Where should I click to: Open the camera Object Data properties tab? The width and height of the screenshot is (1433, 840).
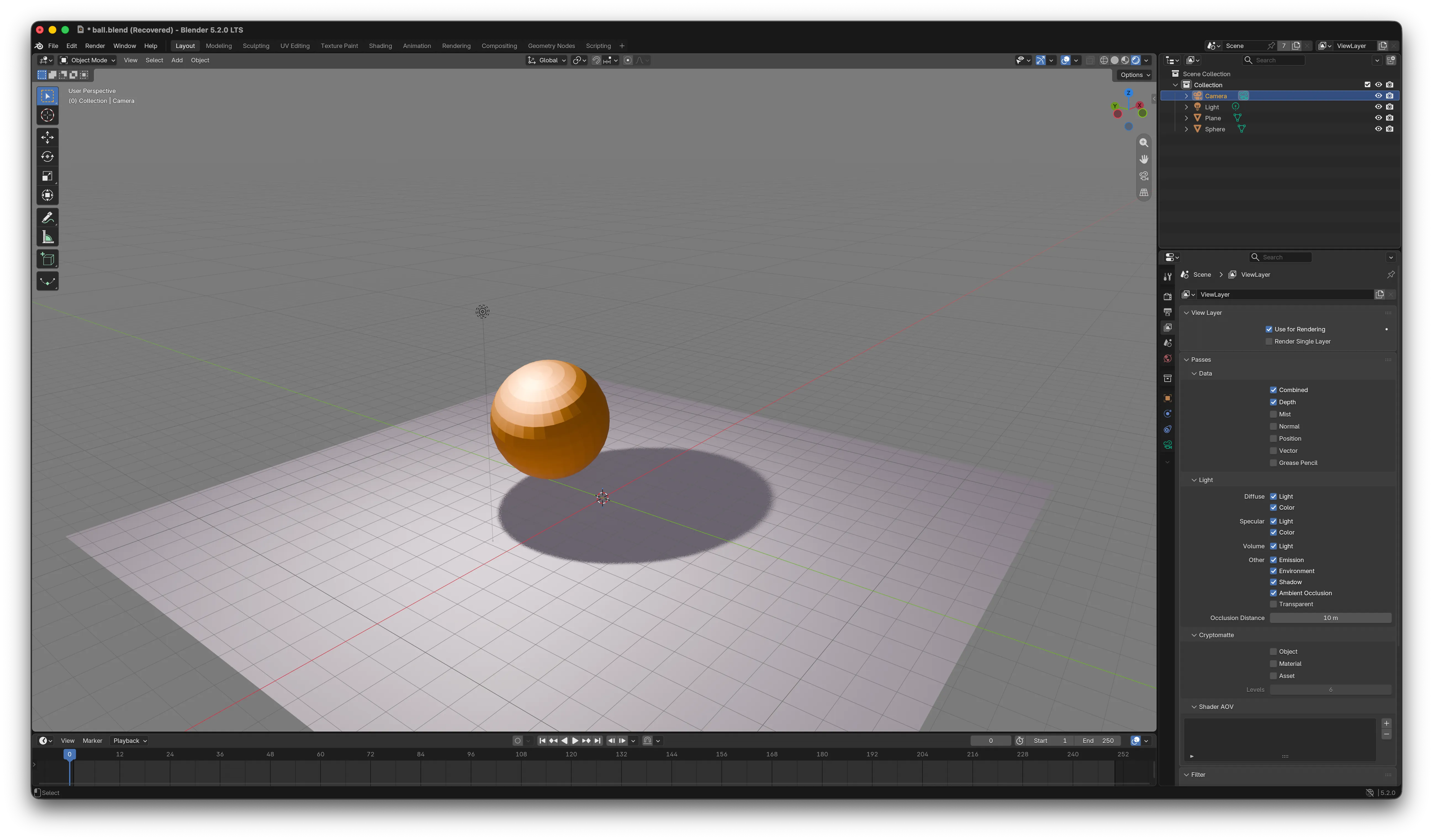(1167, 445)
